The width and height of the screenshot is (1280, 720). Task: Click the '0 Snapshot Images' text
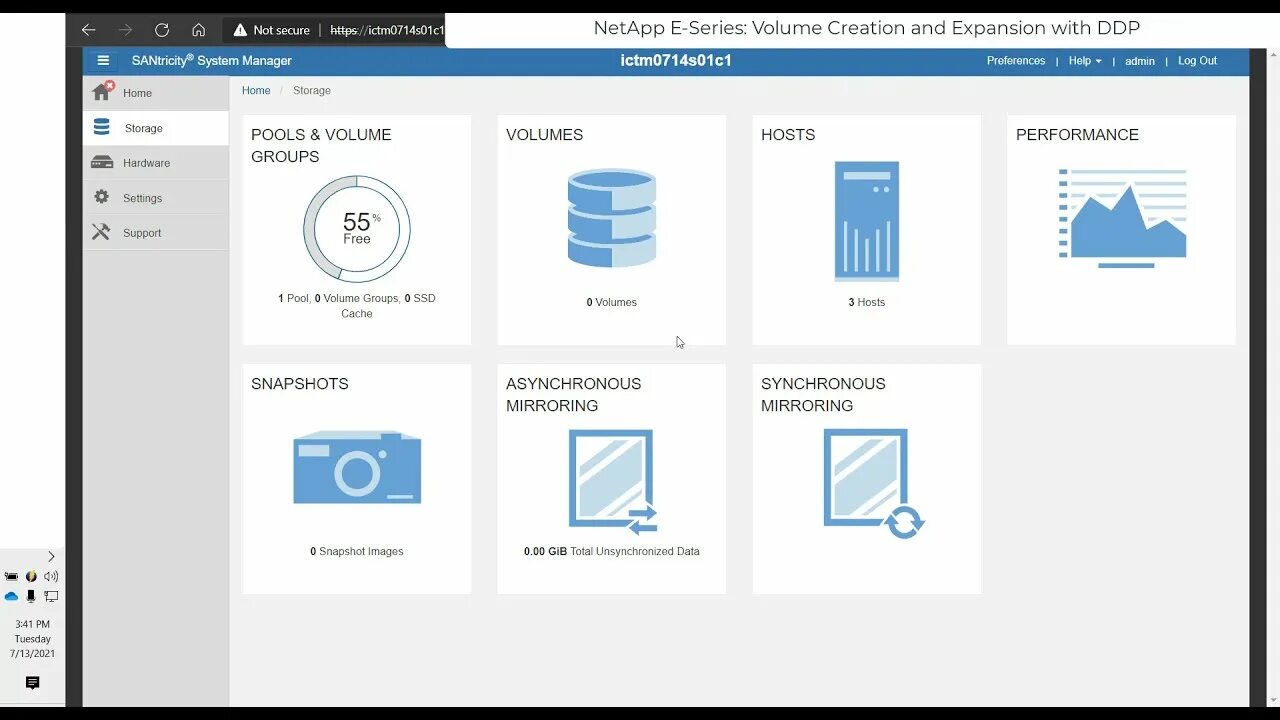point(357,551)
